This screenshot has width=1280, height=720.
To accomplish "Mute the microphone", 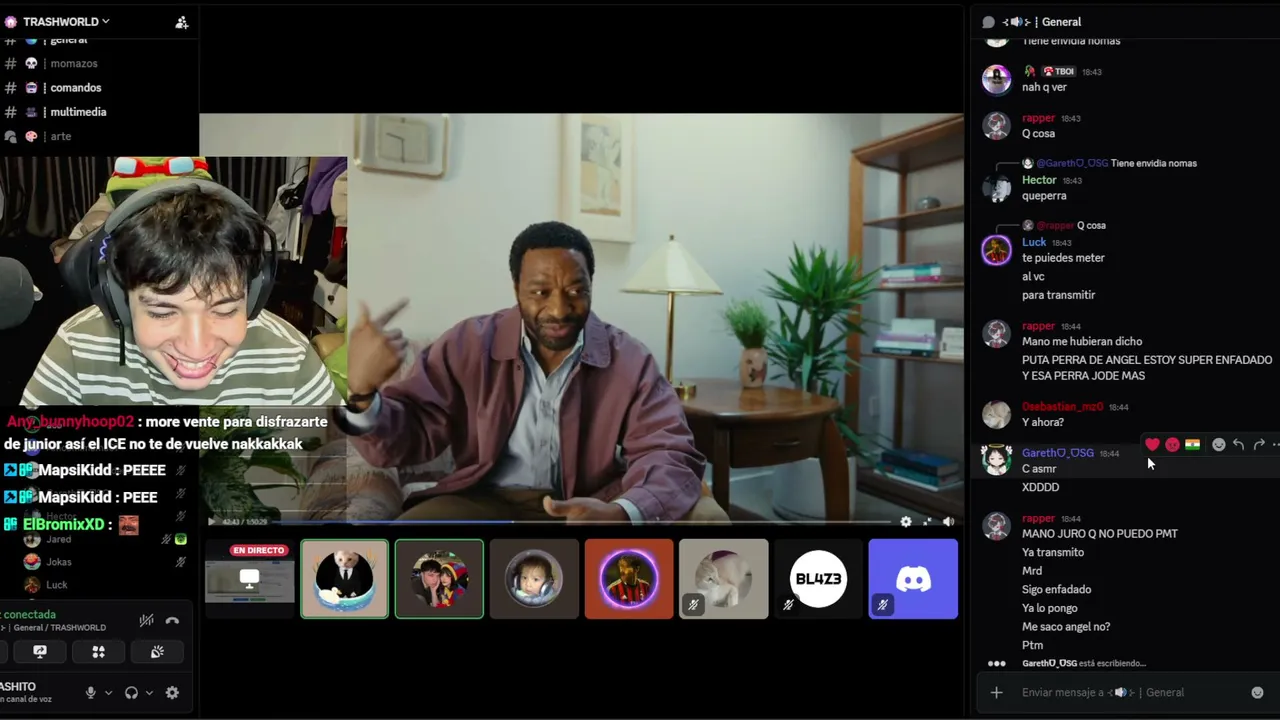I will pos(90,693).
